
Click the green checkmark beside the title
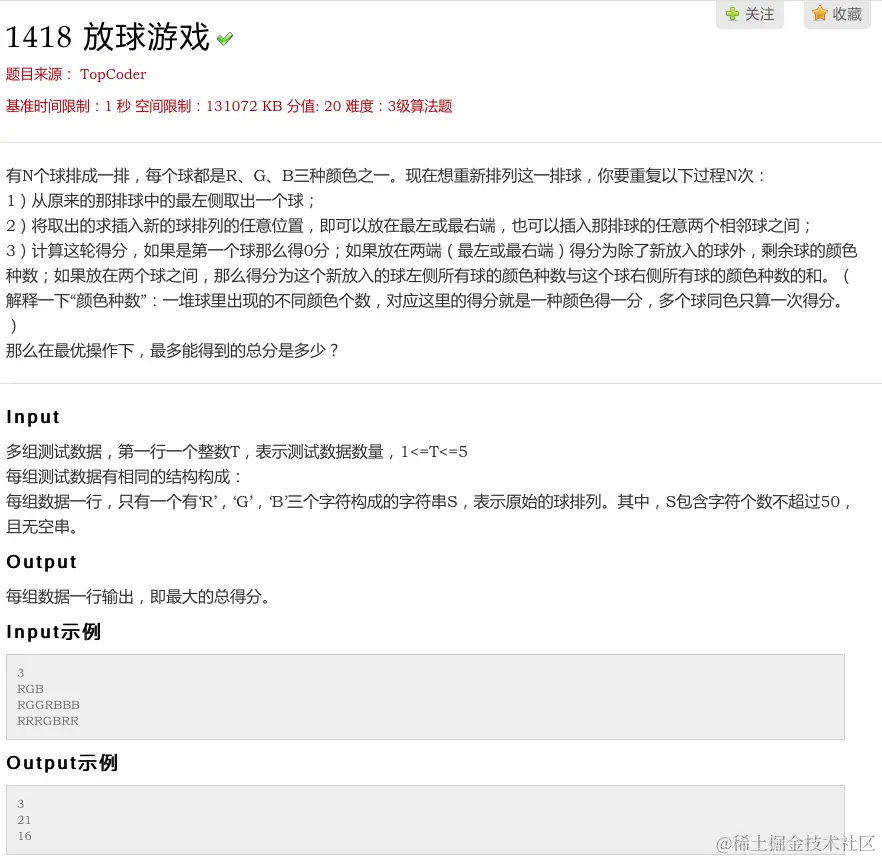click(x=225, y=39)
